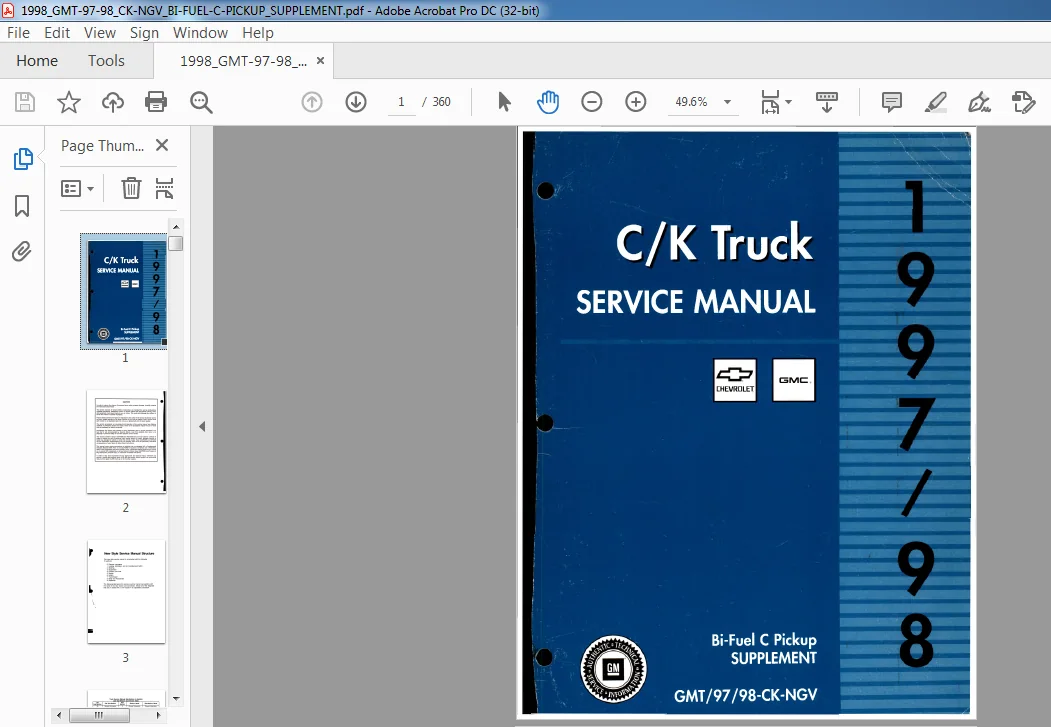Go to previous page arrow

312,102
